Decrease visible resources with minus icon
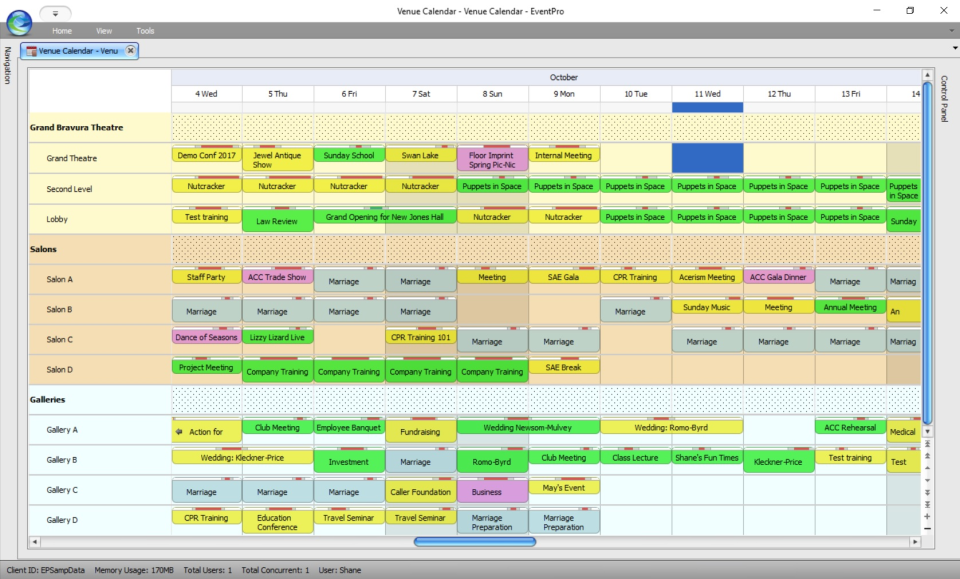Viewport: 960px width, 579px height. click(928, 528)
